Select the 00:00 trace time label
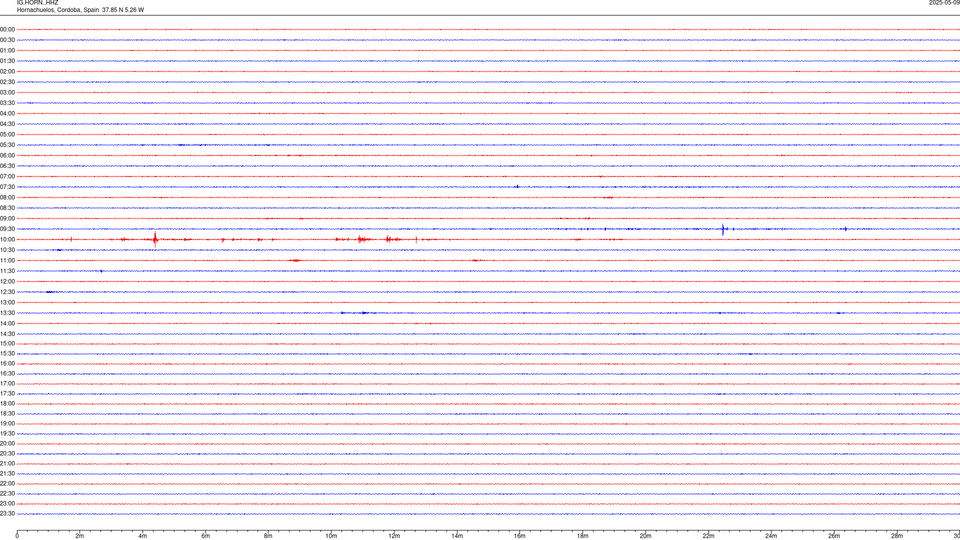 coord(7,29)
